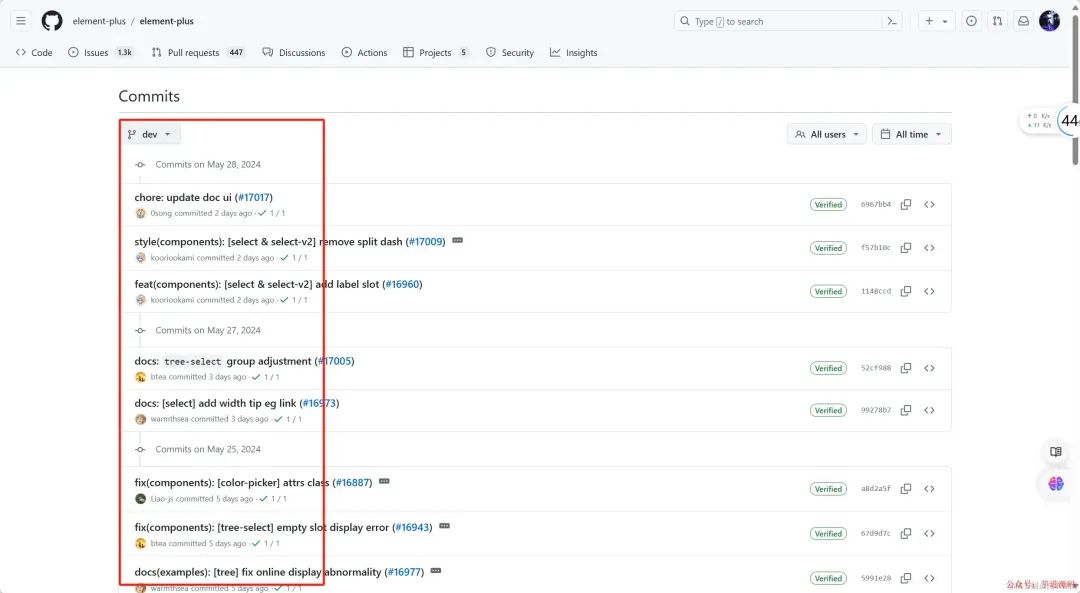This screenshot has width=1080, height=593.
Task: Open the element-plus repository name link
Action: click(x=167, y=21)
